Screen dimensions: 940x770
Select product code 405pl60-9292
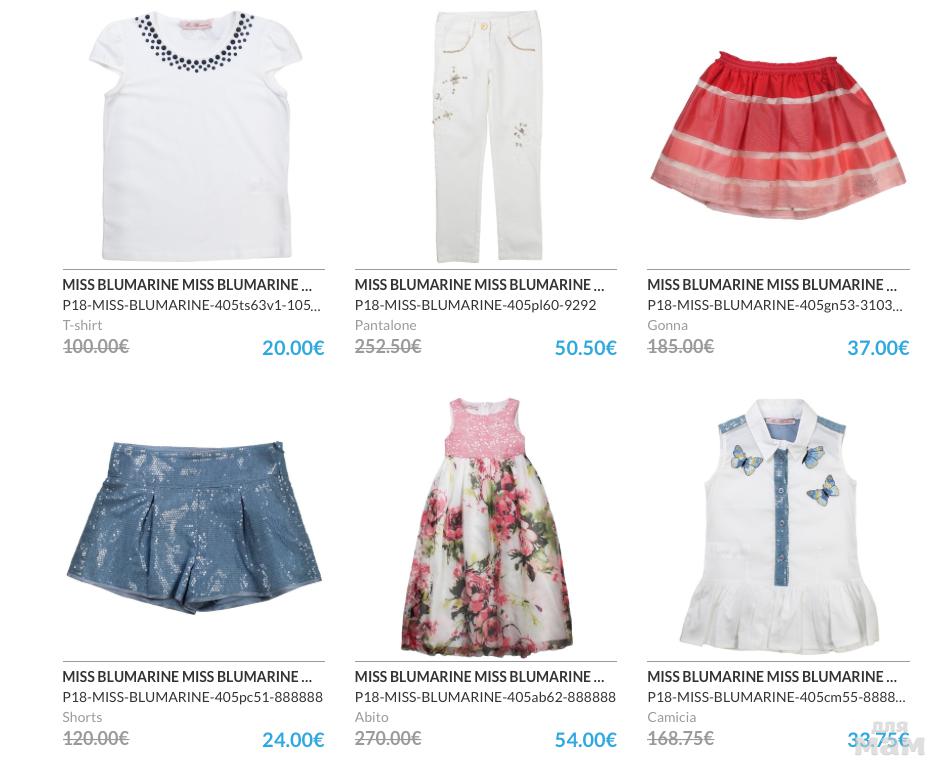point(475,305)
